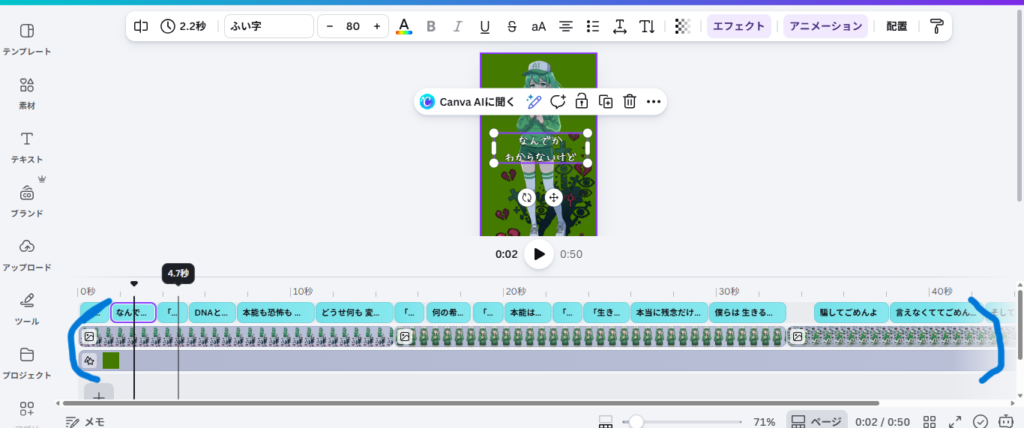The height and width of the screenshot is (428, 1024).
Task: Open the アップロード sidebar tab
Action: point(27,254)
